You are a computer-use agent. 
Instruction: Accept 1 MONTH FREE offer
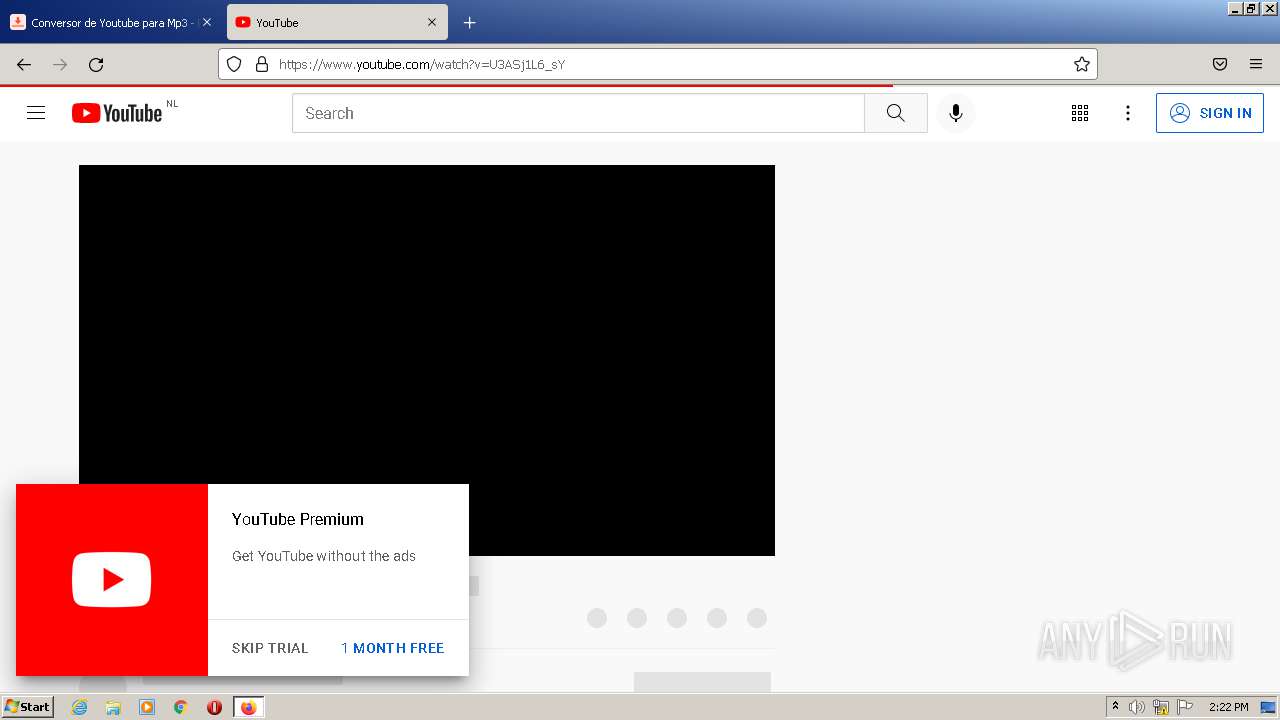393,648
